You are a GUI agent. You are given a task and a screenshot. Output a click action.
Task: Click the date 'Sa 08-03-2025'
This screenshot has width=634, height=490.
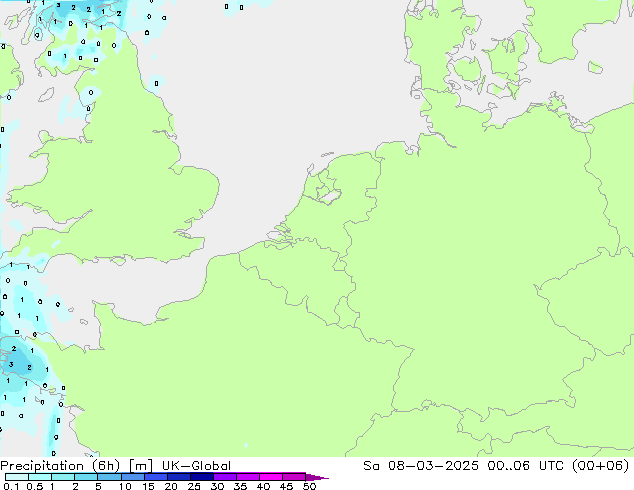pos(421,466)
